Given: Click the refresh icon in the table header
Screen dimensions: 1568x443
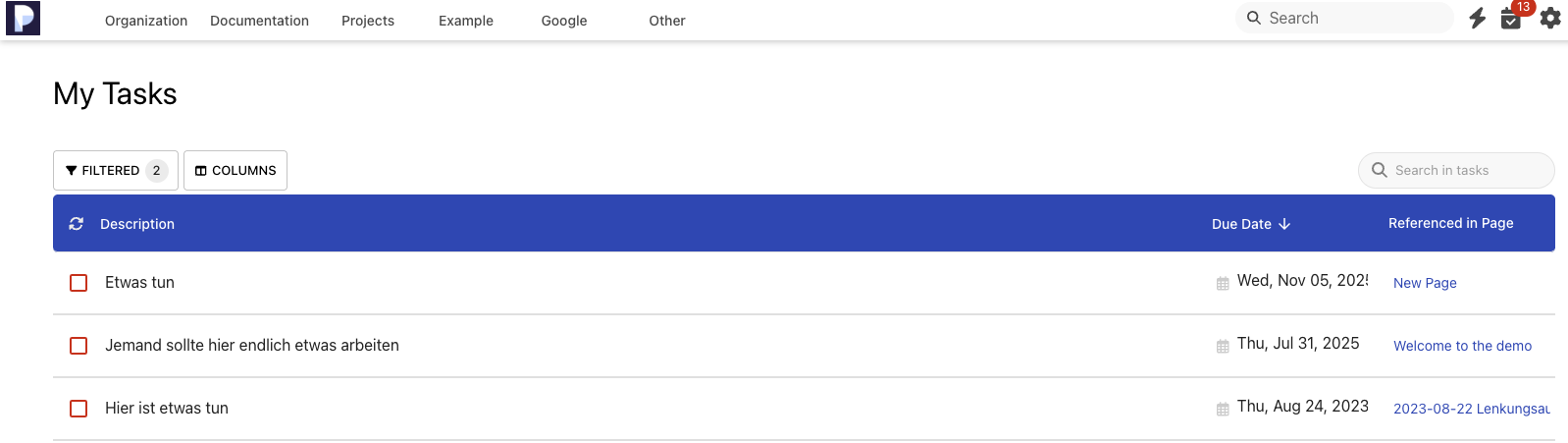Looking at the screenshot, I should (x=77, y=224).
